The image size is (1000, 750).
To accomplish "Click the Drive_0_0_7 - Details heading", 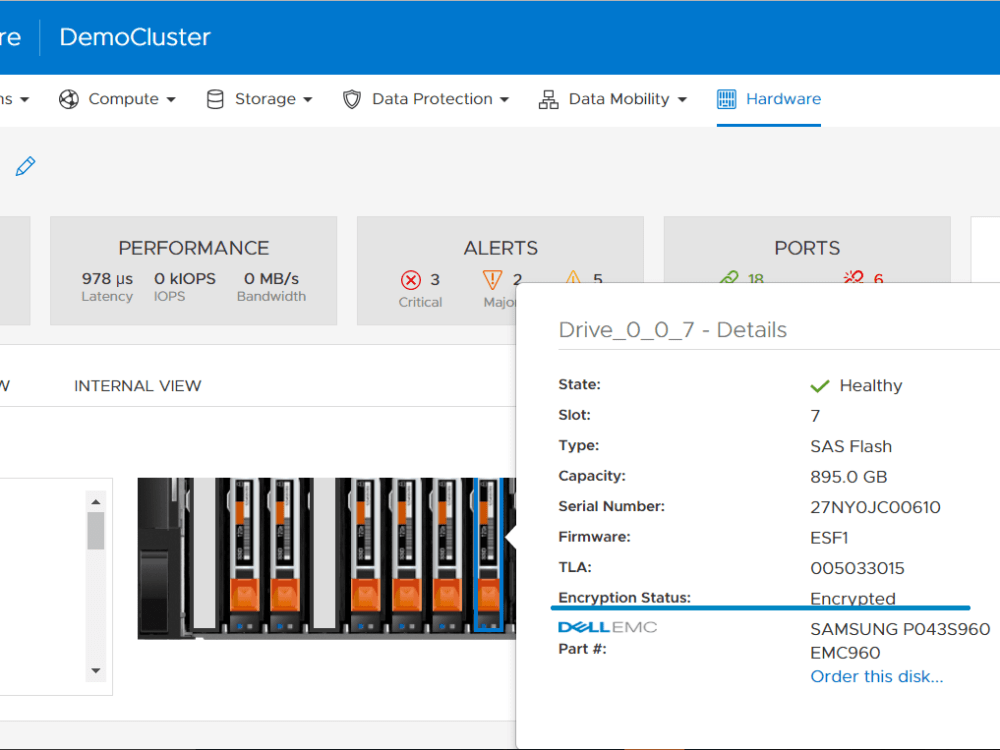I will 672,330.
